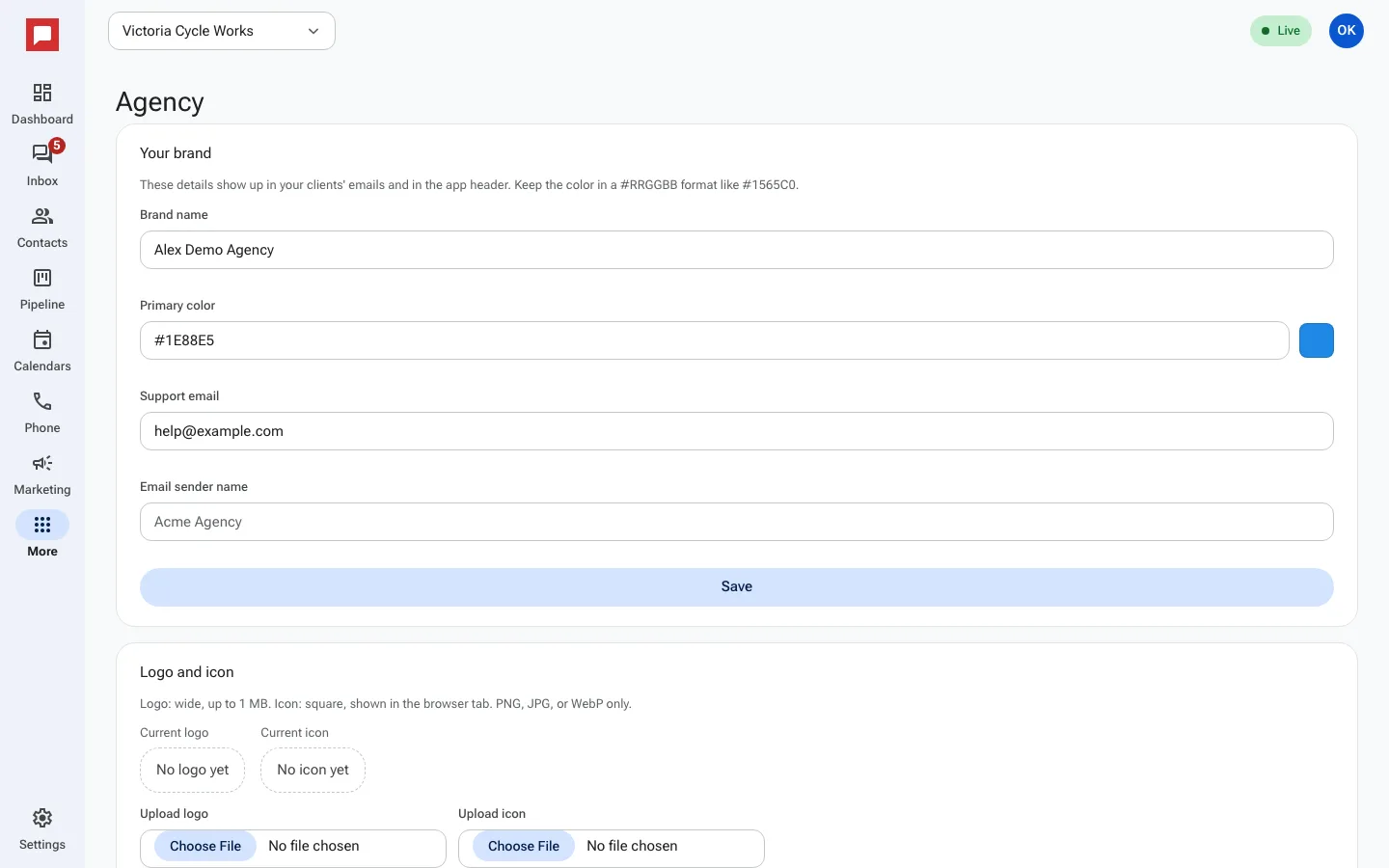Screen dimensions: 1389x868
Task: Click the 'Primary color' field label
Action: pyautogui.click(x=177, y=306)
